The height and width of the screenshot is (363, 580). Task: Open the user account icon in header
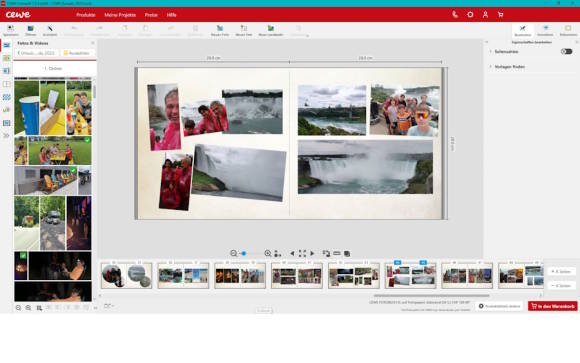click(485, 15)
